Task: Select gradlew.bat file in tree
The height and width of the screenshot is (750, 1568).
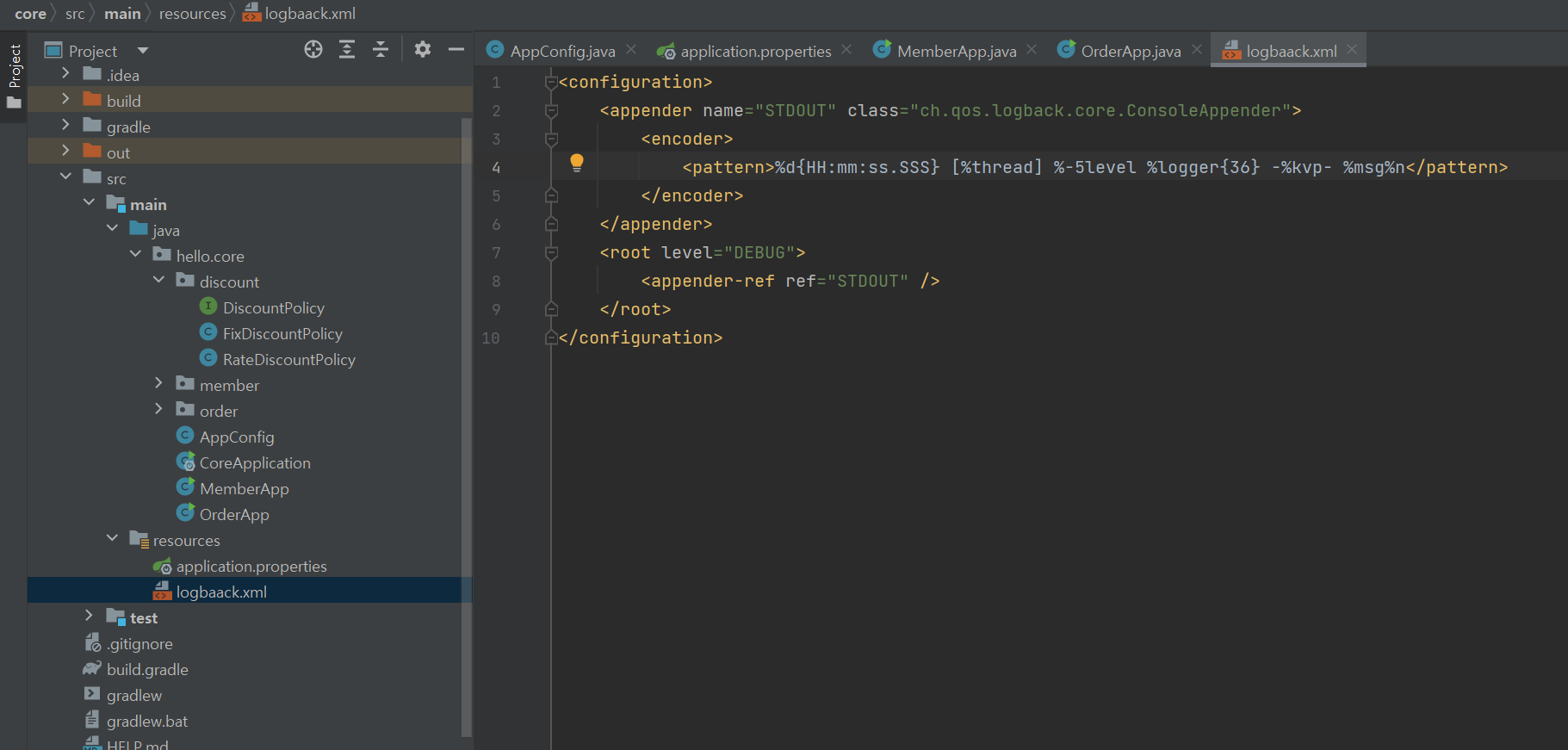Action: [x=146, y=721]
